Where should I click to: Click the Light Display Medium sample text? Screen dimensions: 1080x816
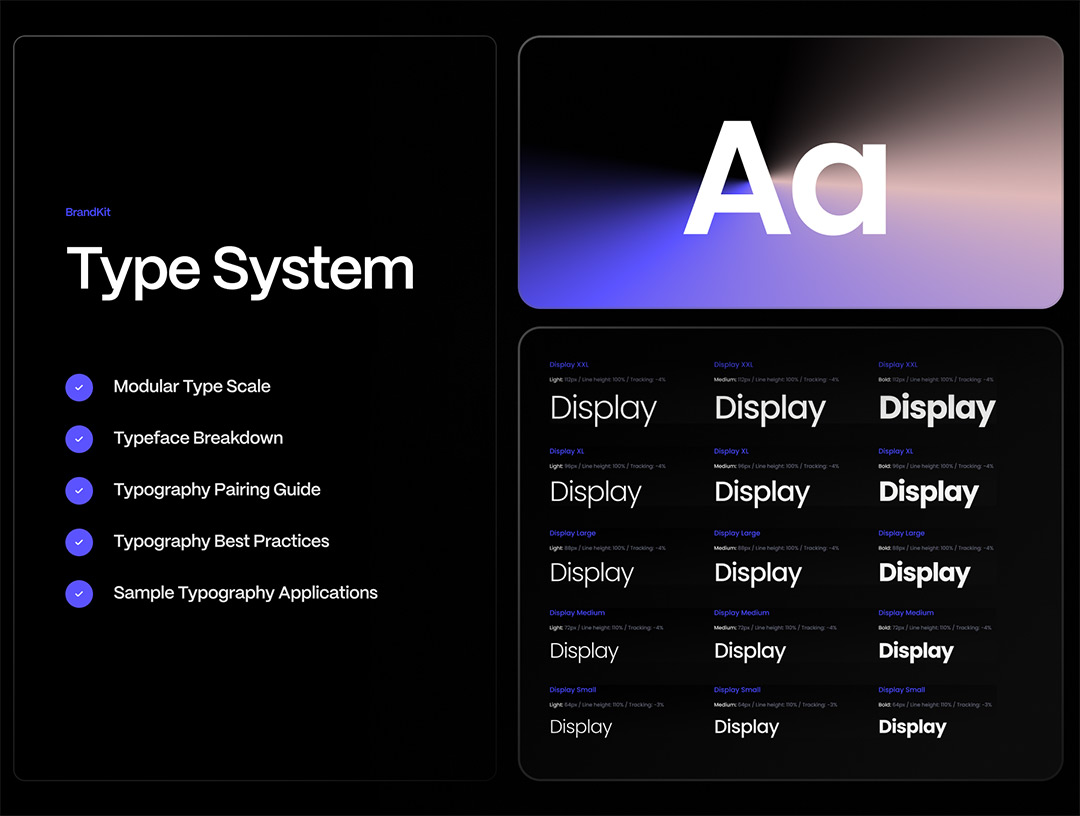(584, 651)
